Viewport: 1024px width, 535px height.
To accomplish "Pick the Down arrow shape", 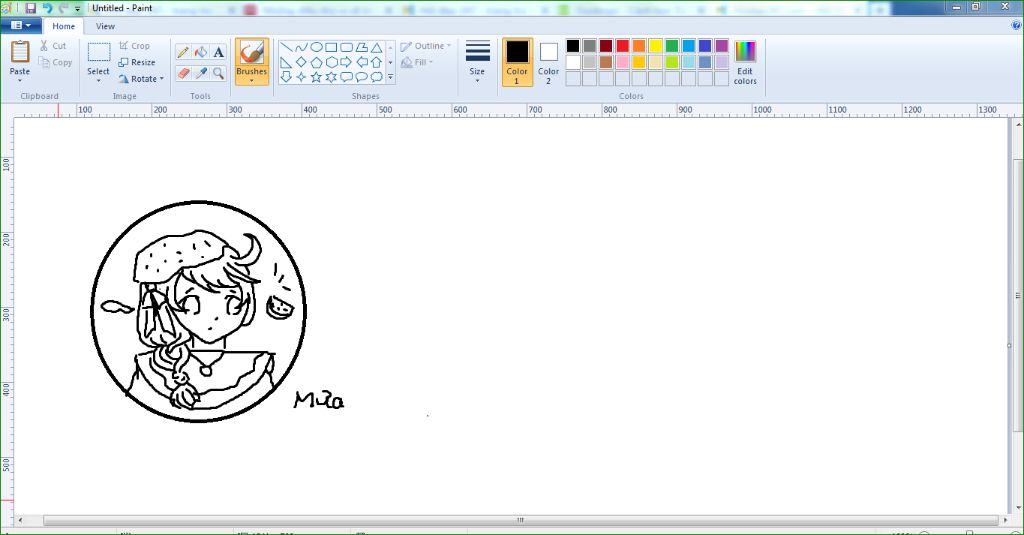I will pyautogui.click(x=286, y=77).
